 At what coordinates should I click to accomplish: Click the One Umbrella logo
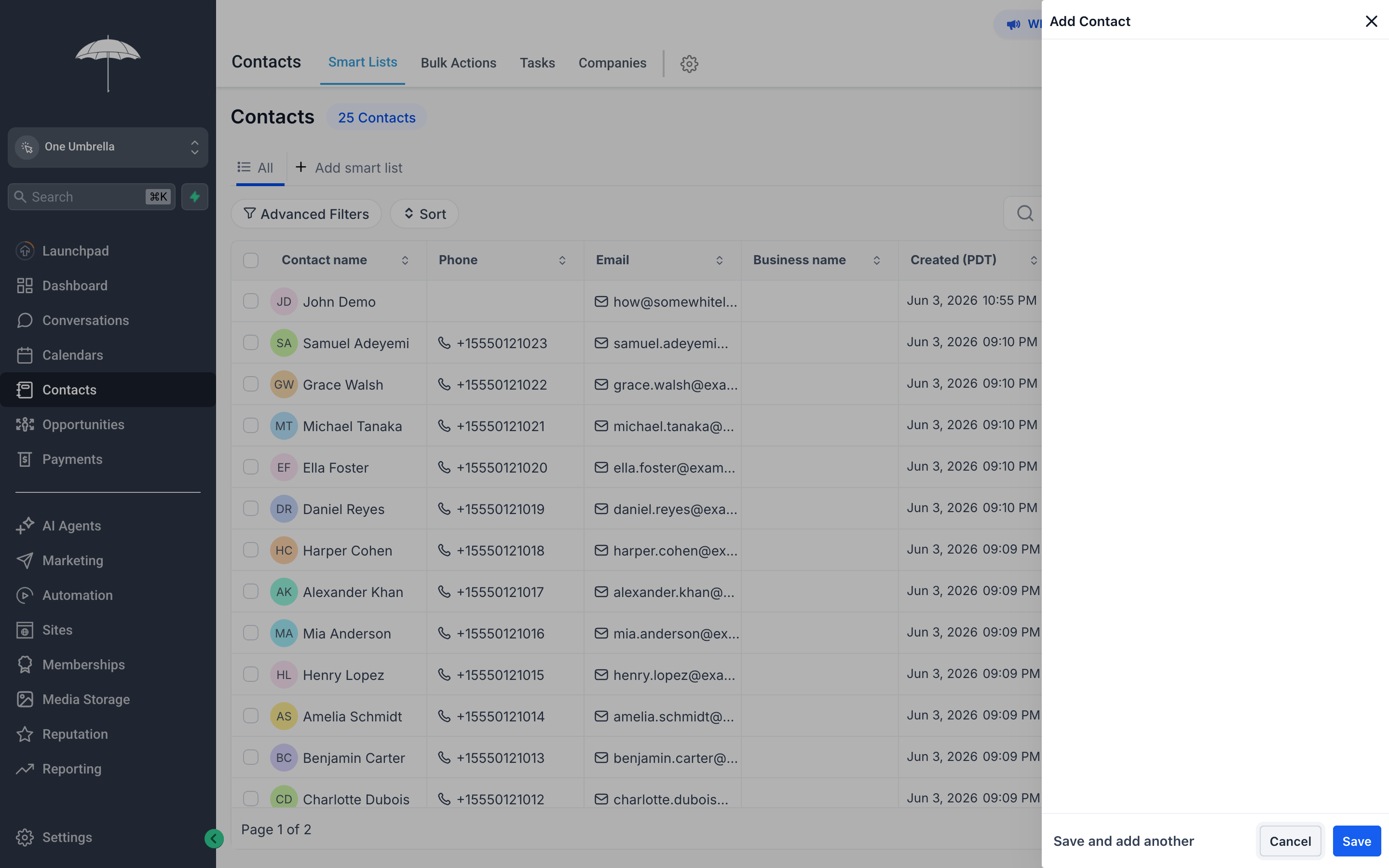108,63
